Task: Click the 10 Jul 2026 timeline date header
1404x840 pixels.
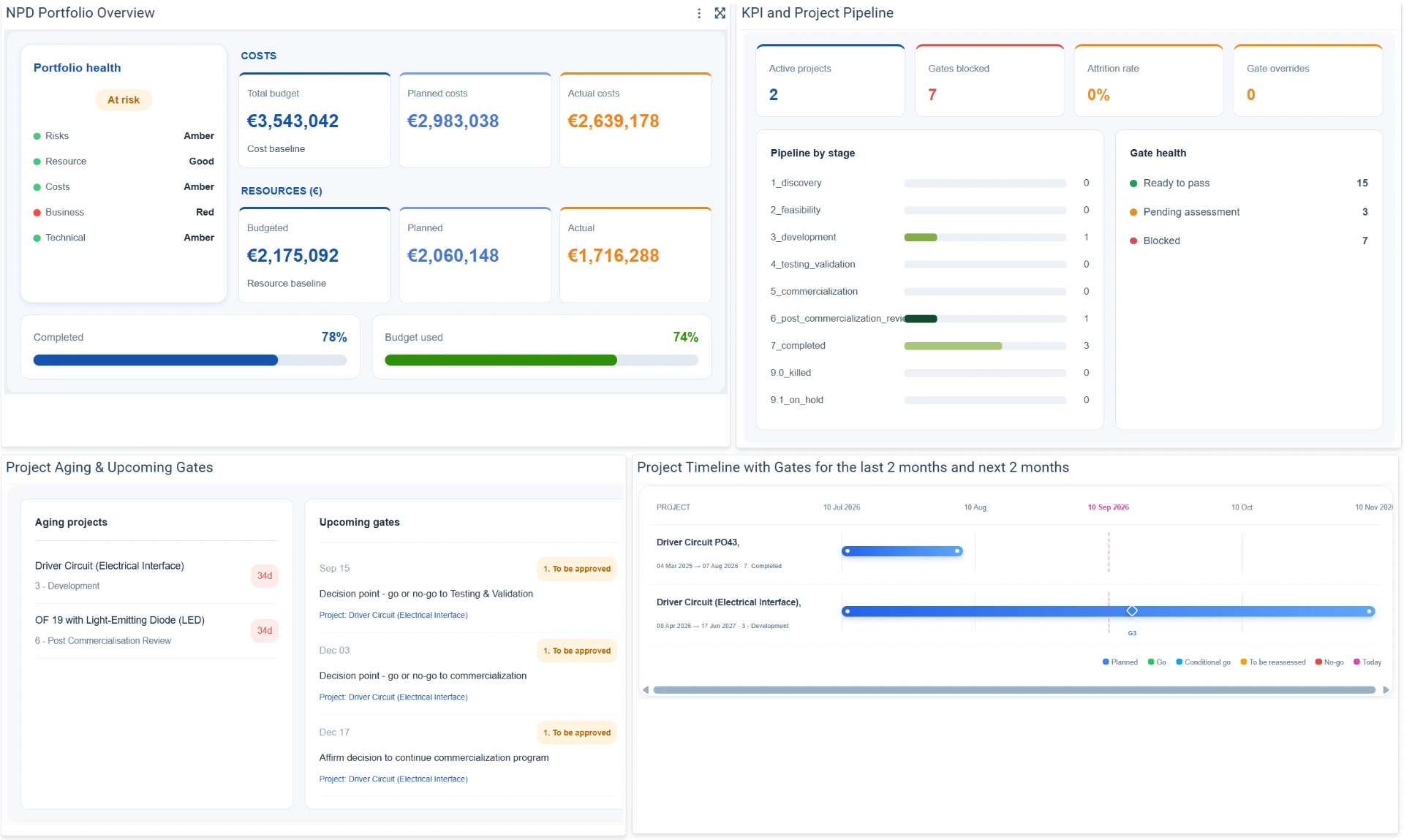Action: [842, 507]
